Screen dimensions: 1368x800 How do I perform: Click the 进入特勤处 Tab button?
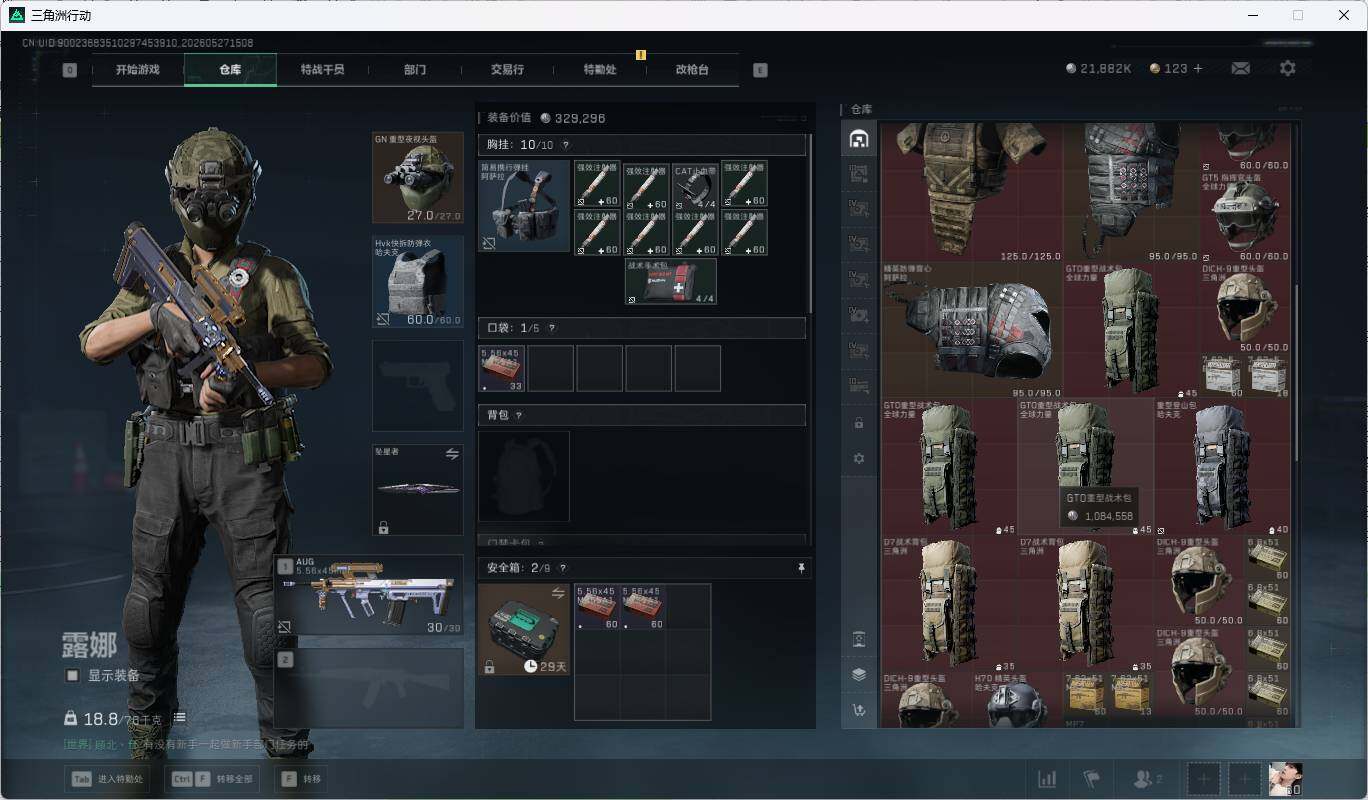click(107, 779)
